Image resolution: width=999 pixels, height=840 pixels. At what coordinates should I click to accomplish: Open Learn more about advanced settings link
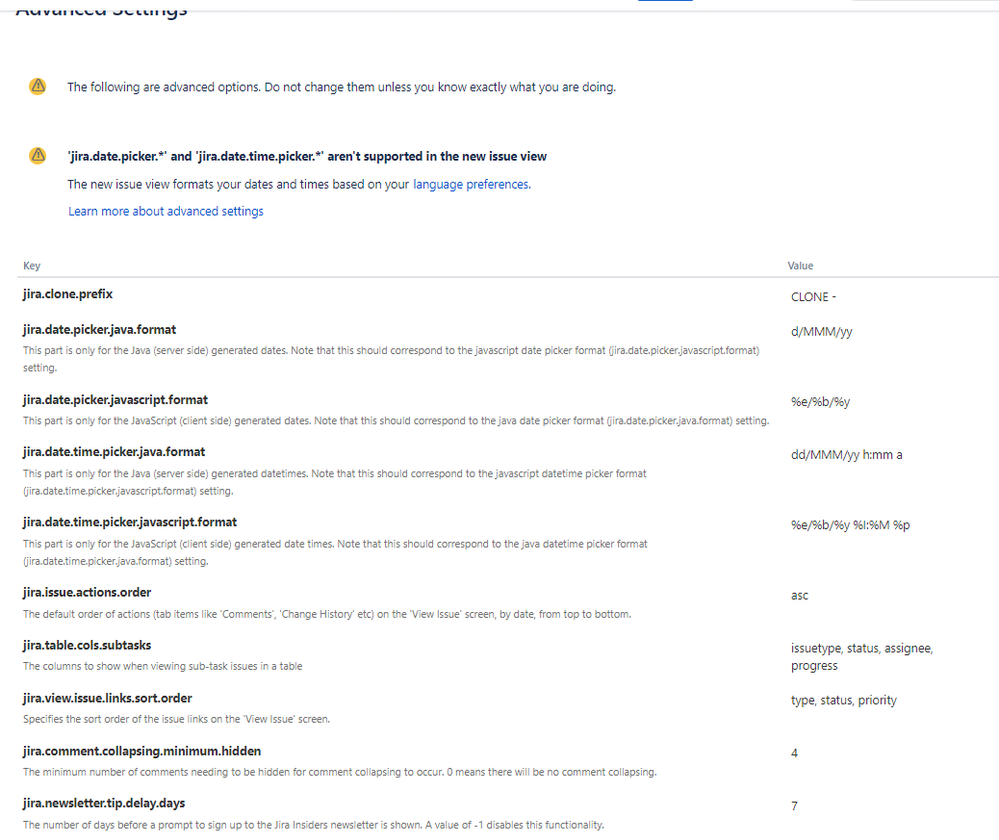pos(166,211)
